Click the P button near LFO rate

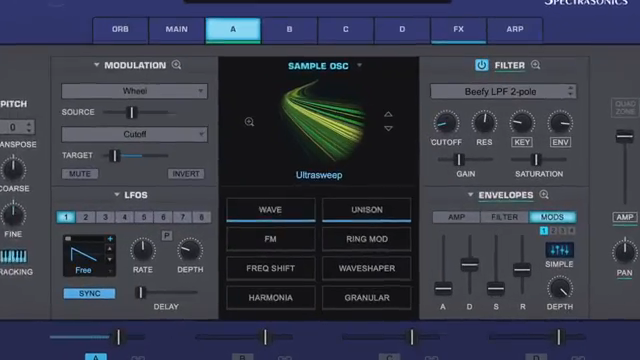tap(167, 236)
